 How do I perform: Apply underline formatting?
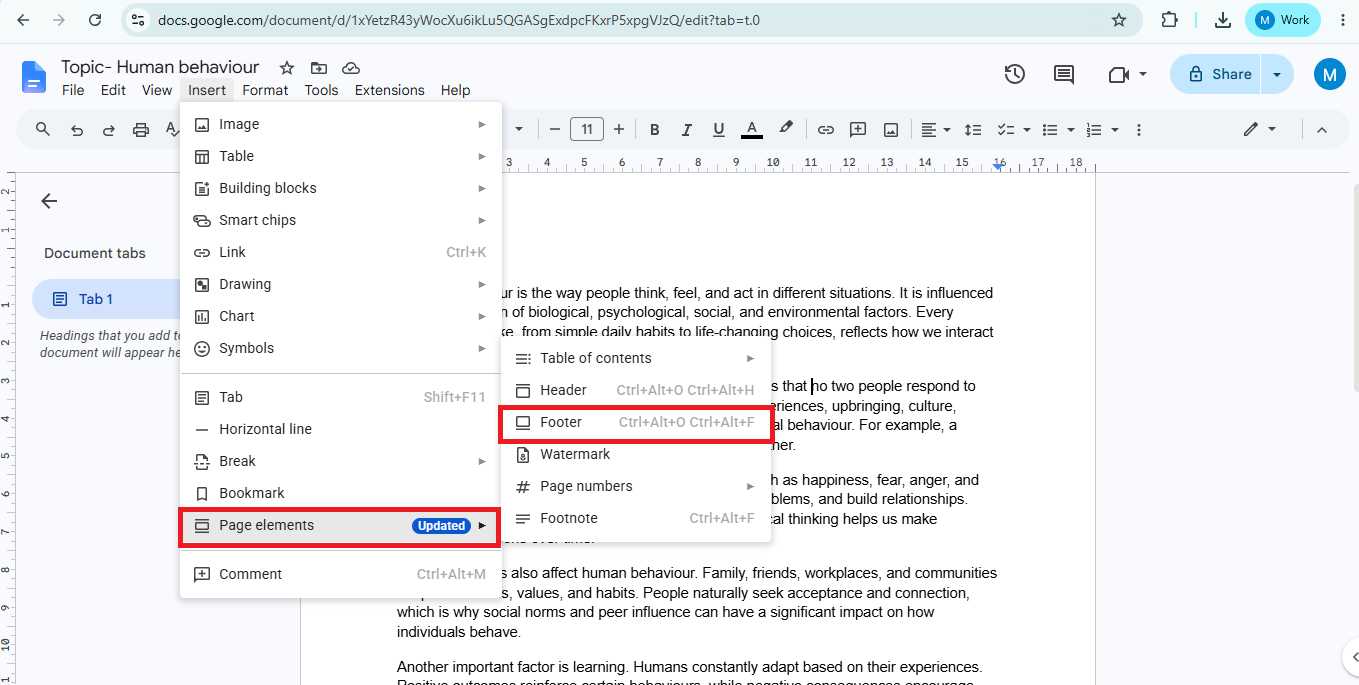(718, 129)
